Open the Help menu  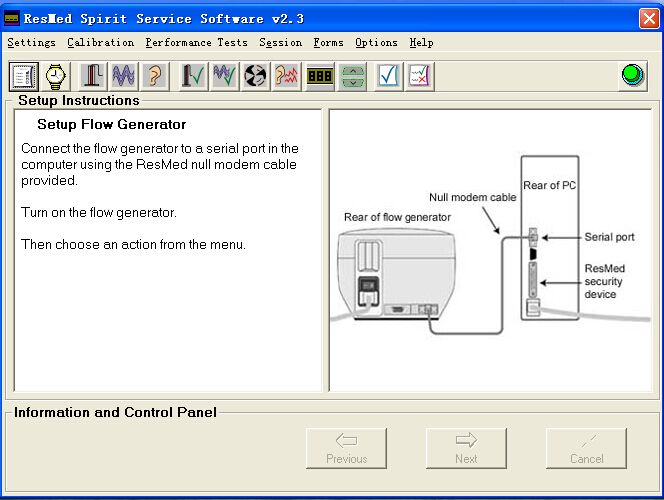tap(421, 43)
